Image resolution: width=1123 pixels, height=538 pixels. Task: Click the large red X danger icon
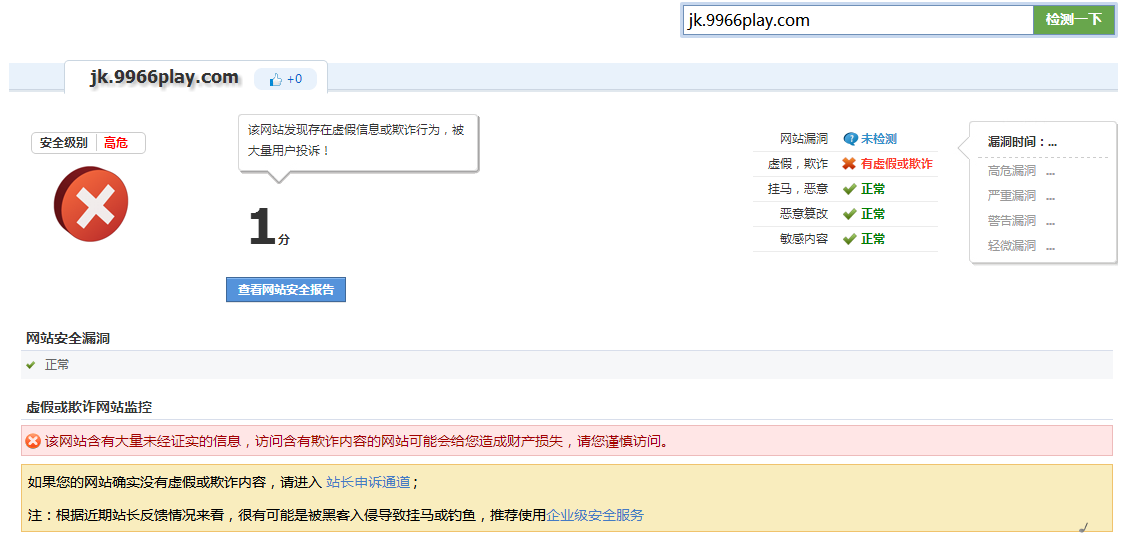coord(91,204)
